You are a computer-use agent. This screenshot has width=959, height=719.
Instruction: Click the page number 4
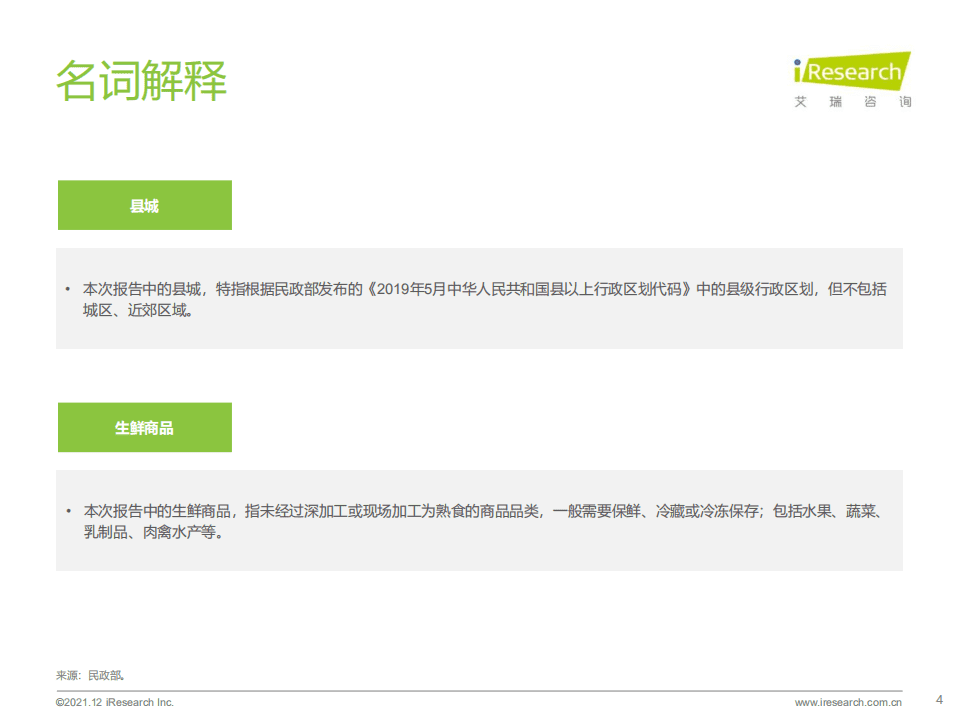(x=938, y=701)
